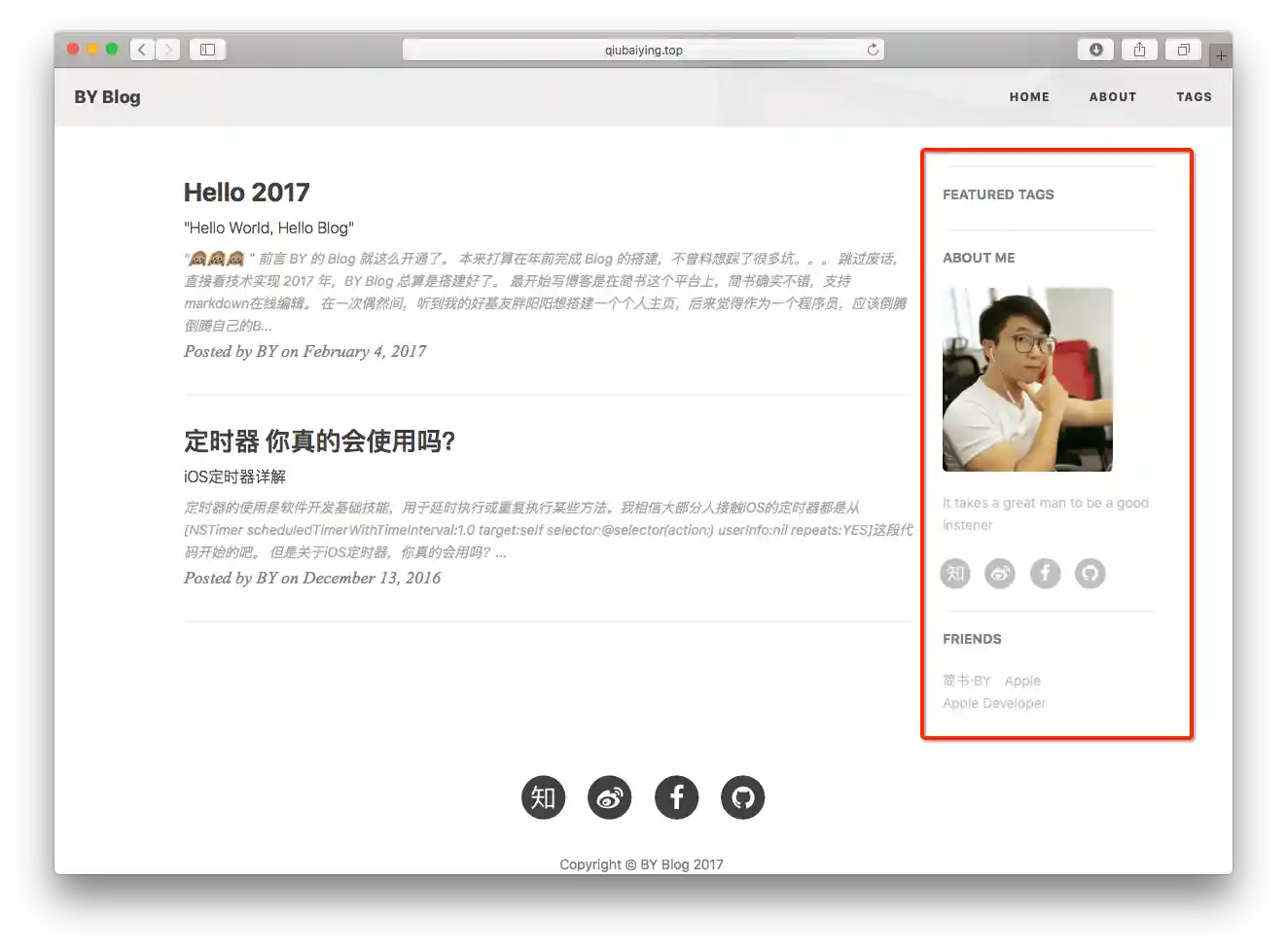Open the ABOUT navigation item
Screen dimensions: 1287x952
tap(1113, 97)
